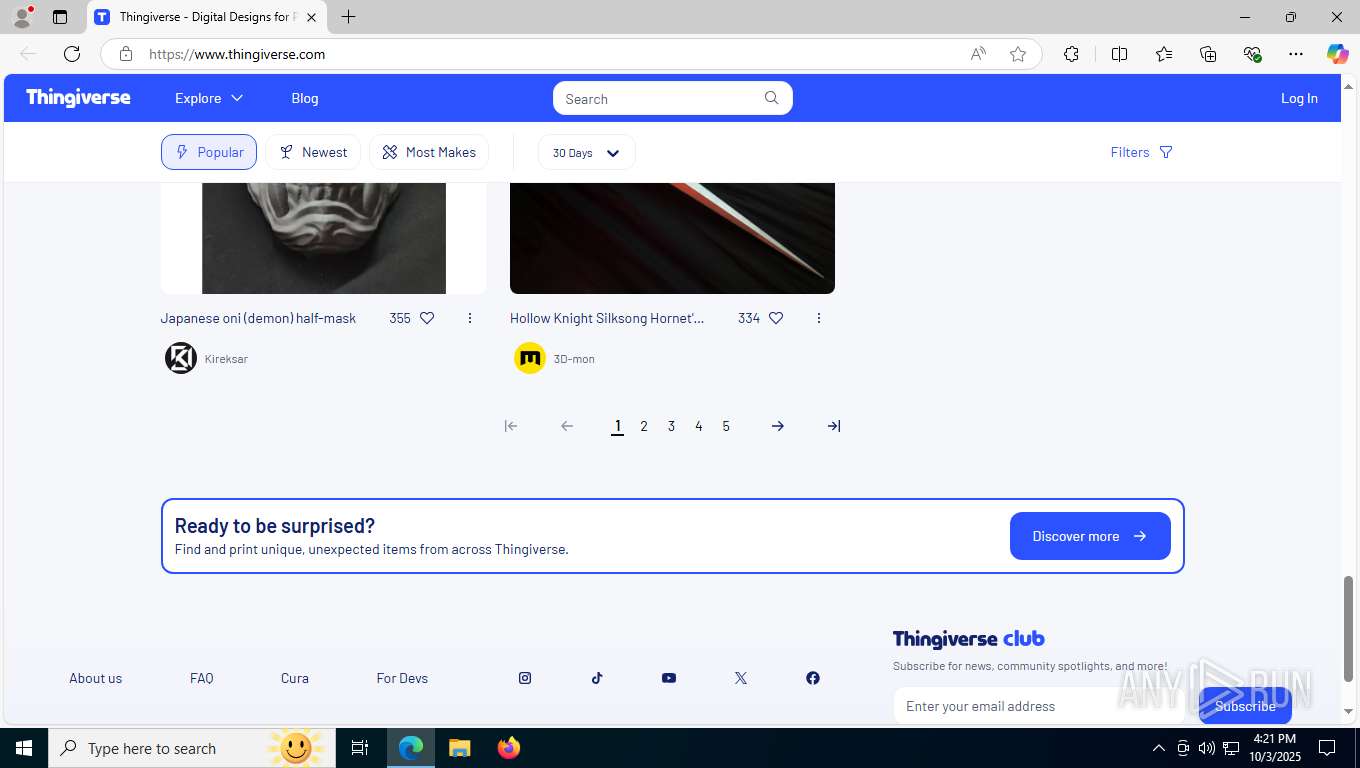The width and height of the screenshot is (1360, 768).
Task: Open Thingiverse YouTube channel
Action: click(x=669, y=678)
